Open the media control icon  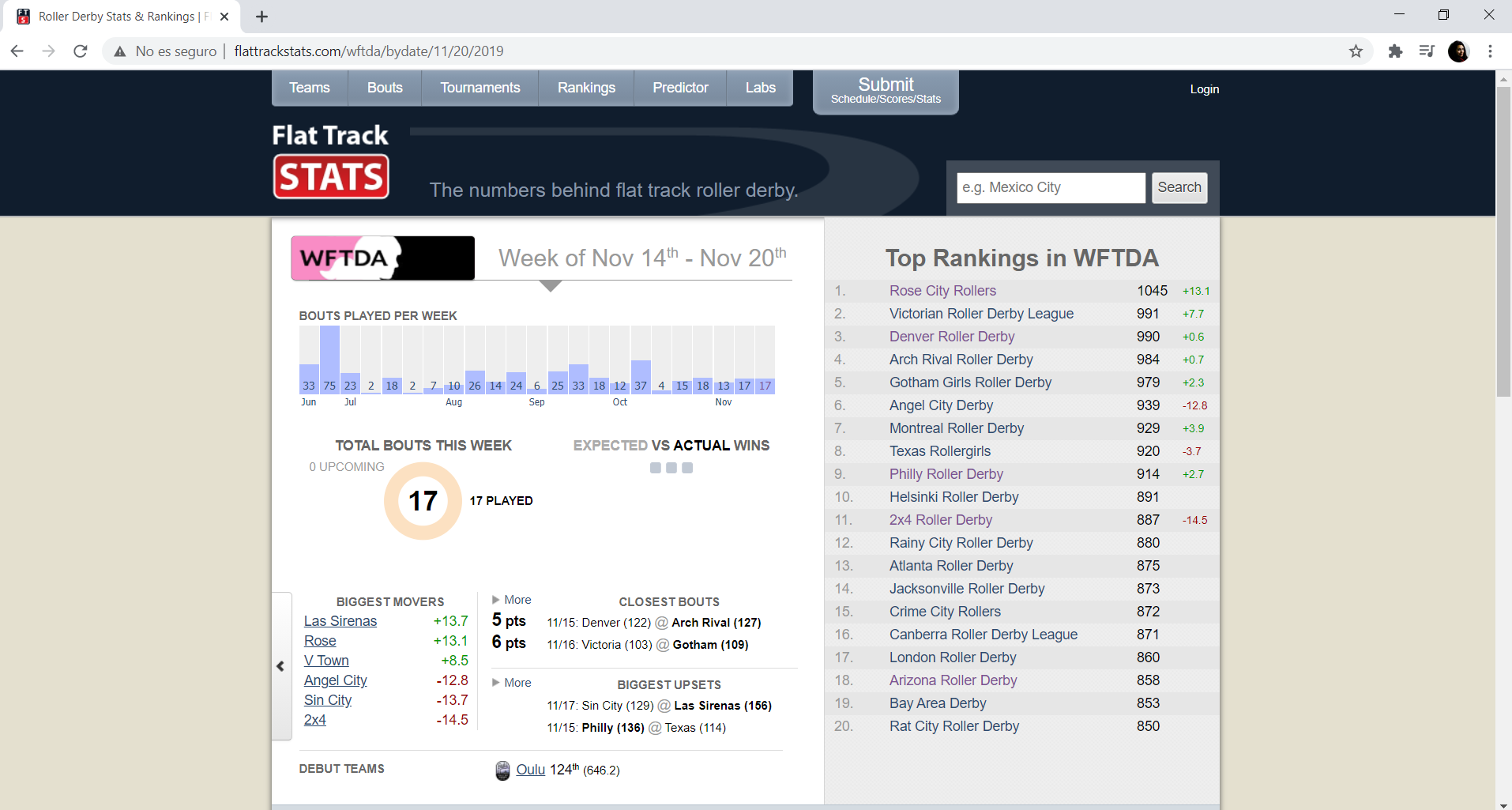click(1427, 51)
